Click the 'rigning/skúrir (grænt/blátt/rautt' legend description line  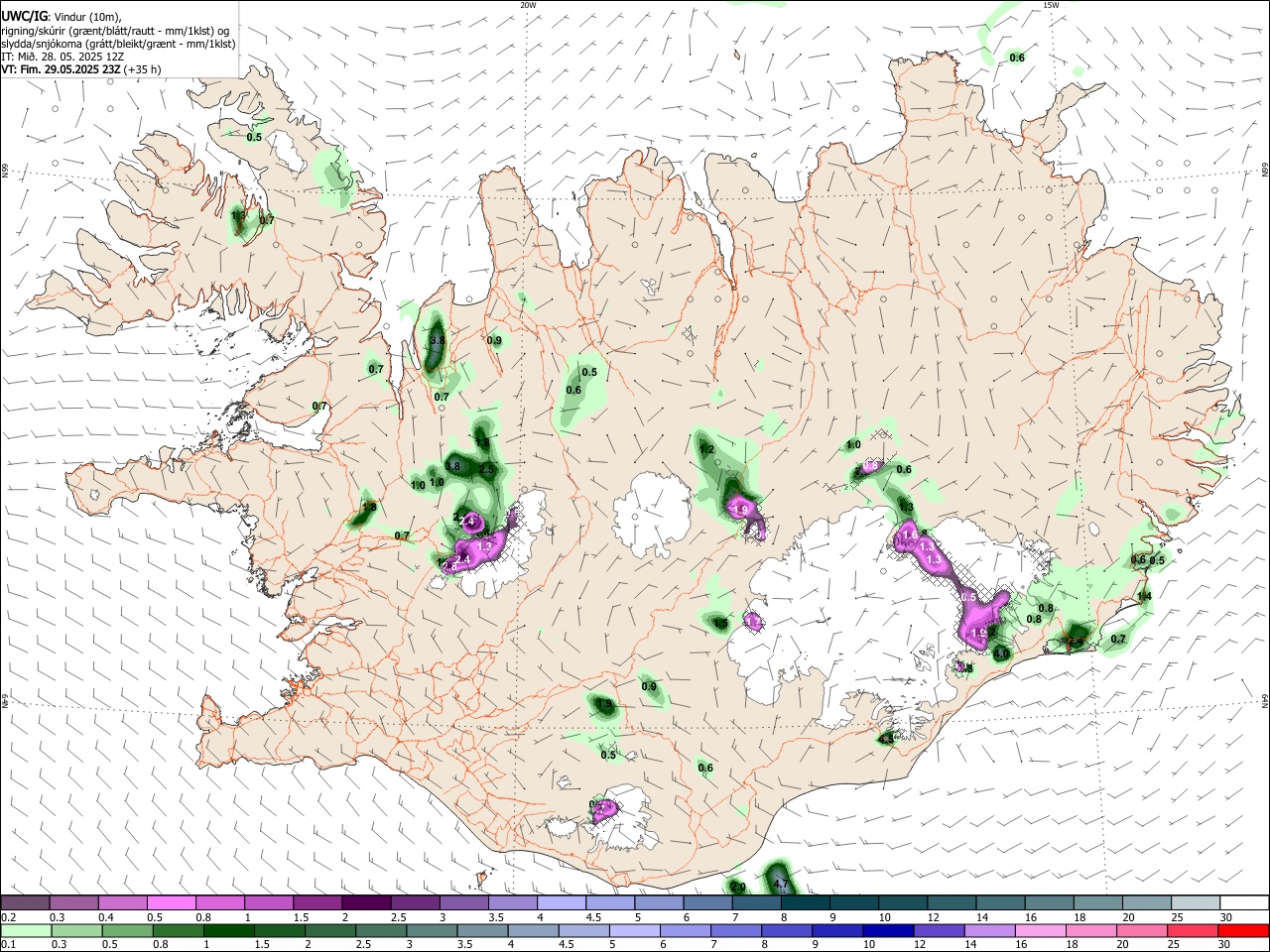point(117,30)
